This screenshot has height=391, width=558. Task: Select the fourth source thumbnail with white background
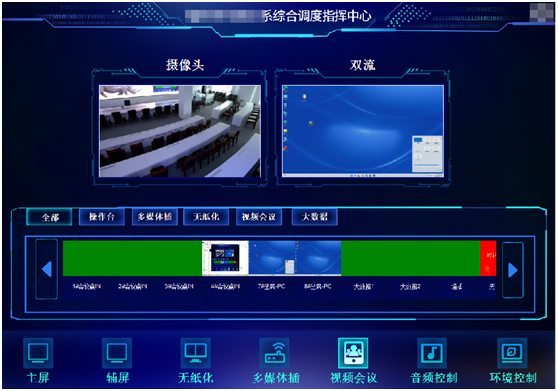point(225,258)
